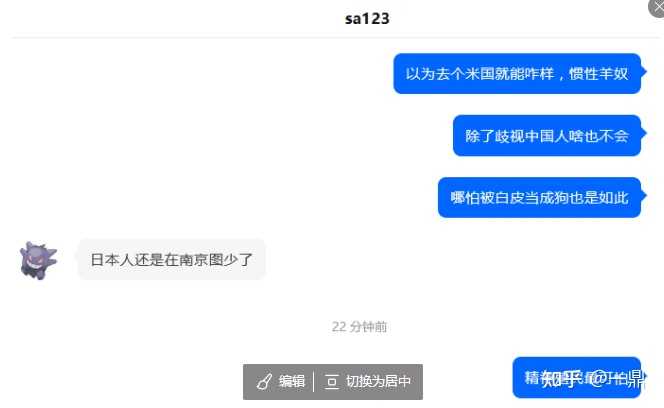Click the partially hidden blue message at bottom
The width and height of the screenshot is (664, 408).
click(x=576, y=378)
